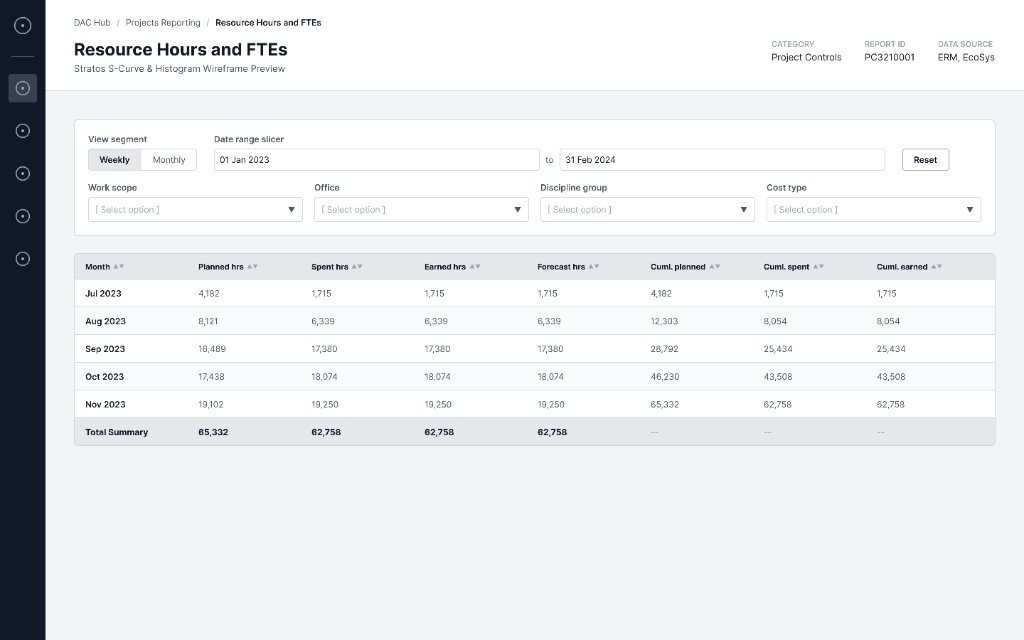Viewport: 1024px width, 640px height.
Task: Select the highlighted active sidebar icon
Action: [22, 88]
